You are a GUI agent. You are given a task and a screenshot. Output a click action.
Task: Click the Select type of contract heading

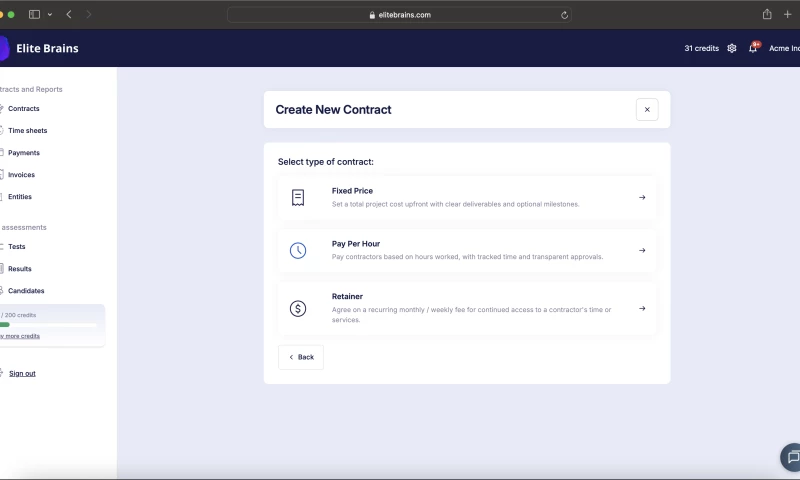click(326, 162)
